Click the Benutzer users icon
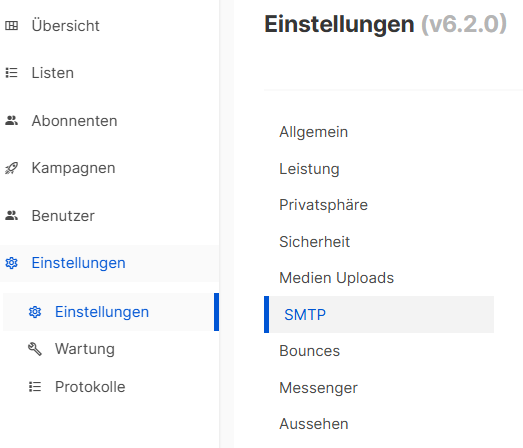This screenshot has width=523, height=448. click(x=12, y=215)
